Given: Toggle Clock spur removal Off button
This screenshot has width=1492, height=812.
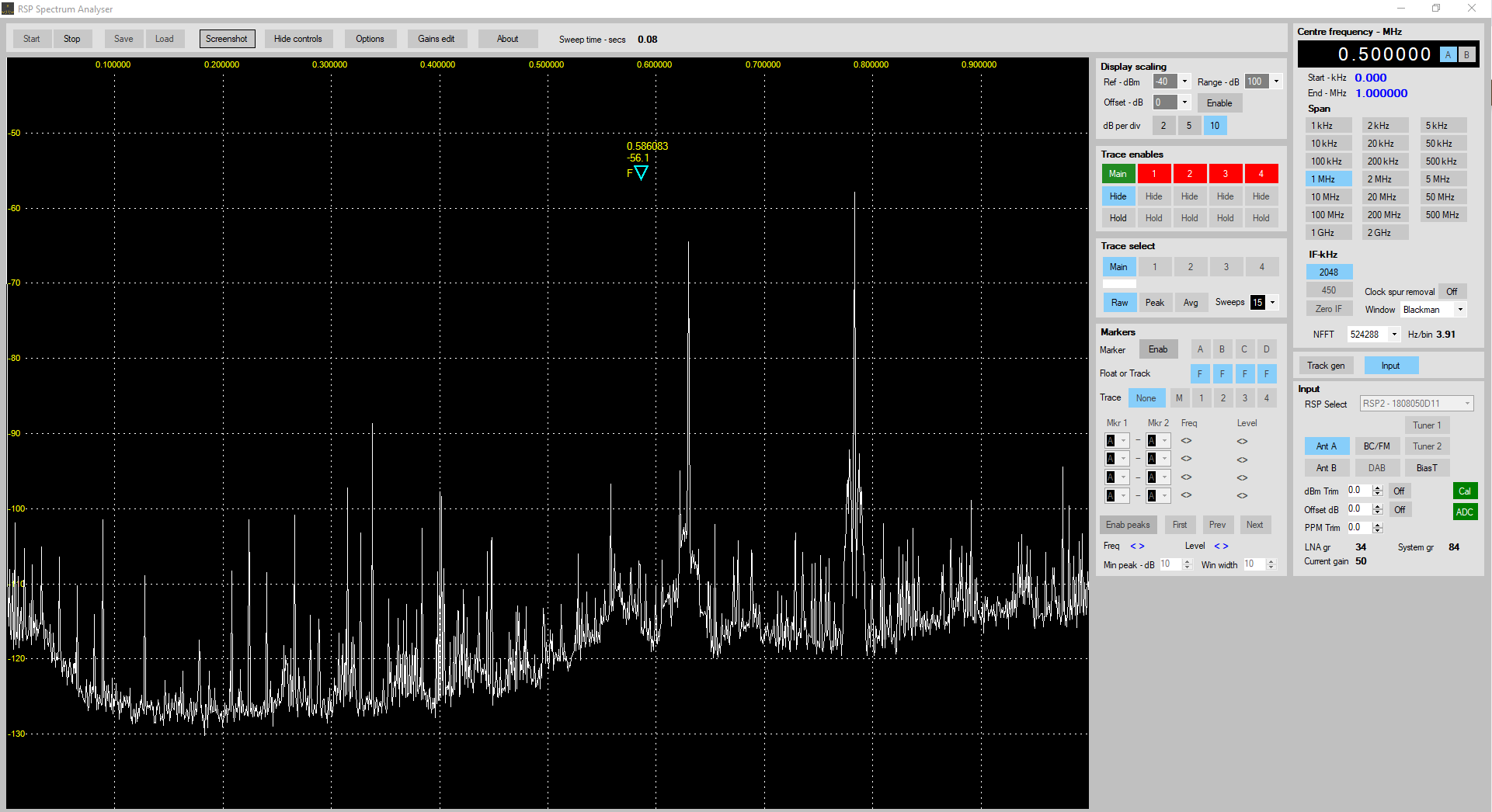Looking at the screenshot, I should pos(1452,292).
